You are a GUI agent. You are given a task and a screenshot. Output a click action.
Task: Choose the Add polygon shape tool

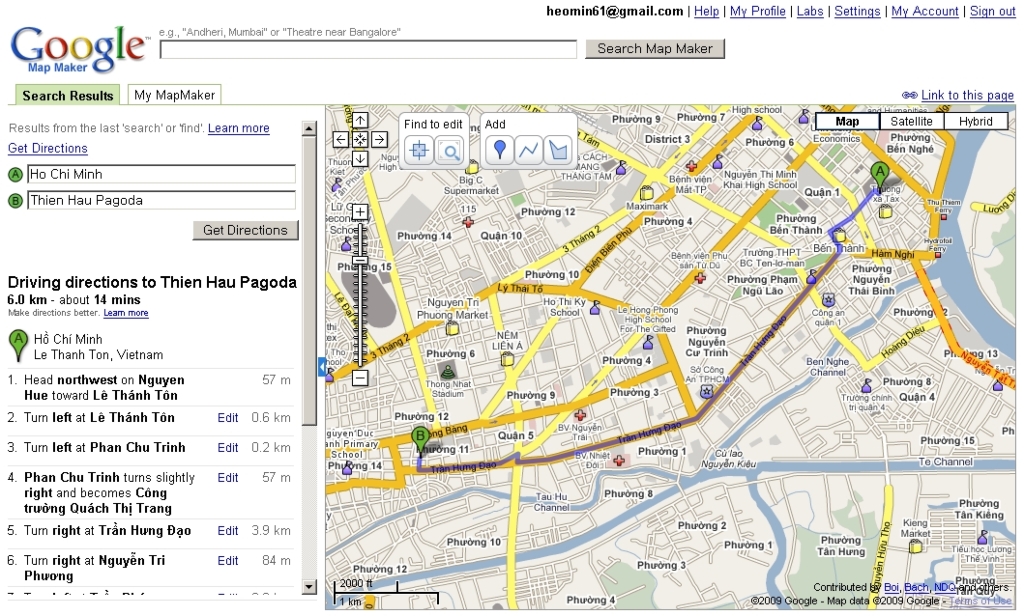[558, 150]
